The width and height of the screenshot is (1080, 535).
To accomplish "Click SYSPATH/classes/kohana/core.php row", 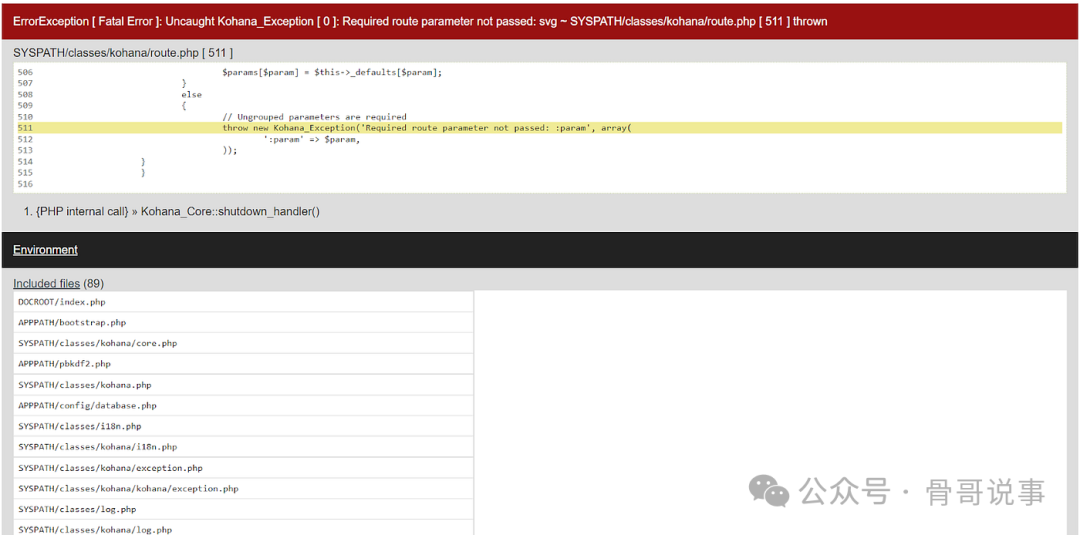I will pos(243,343).
